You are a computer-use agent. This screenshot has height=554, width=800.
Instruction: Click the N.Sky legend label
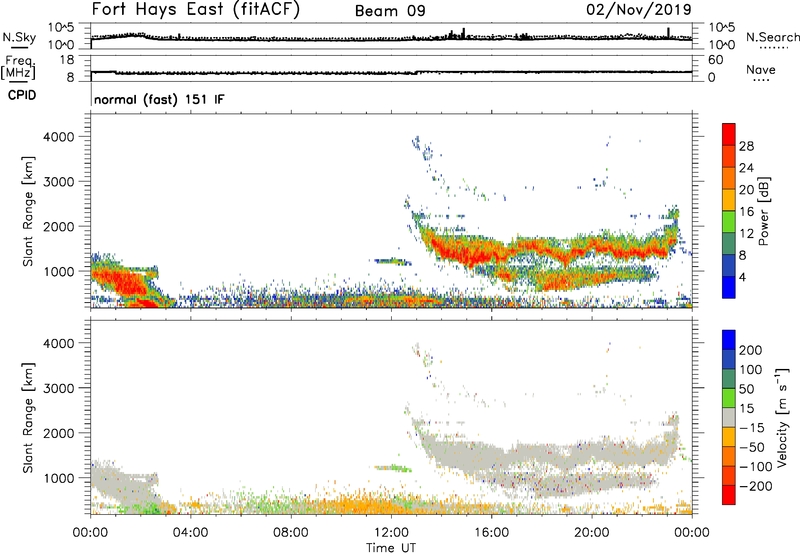pos(19,37)
